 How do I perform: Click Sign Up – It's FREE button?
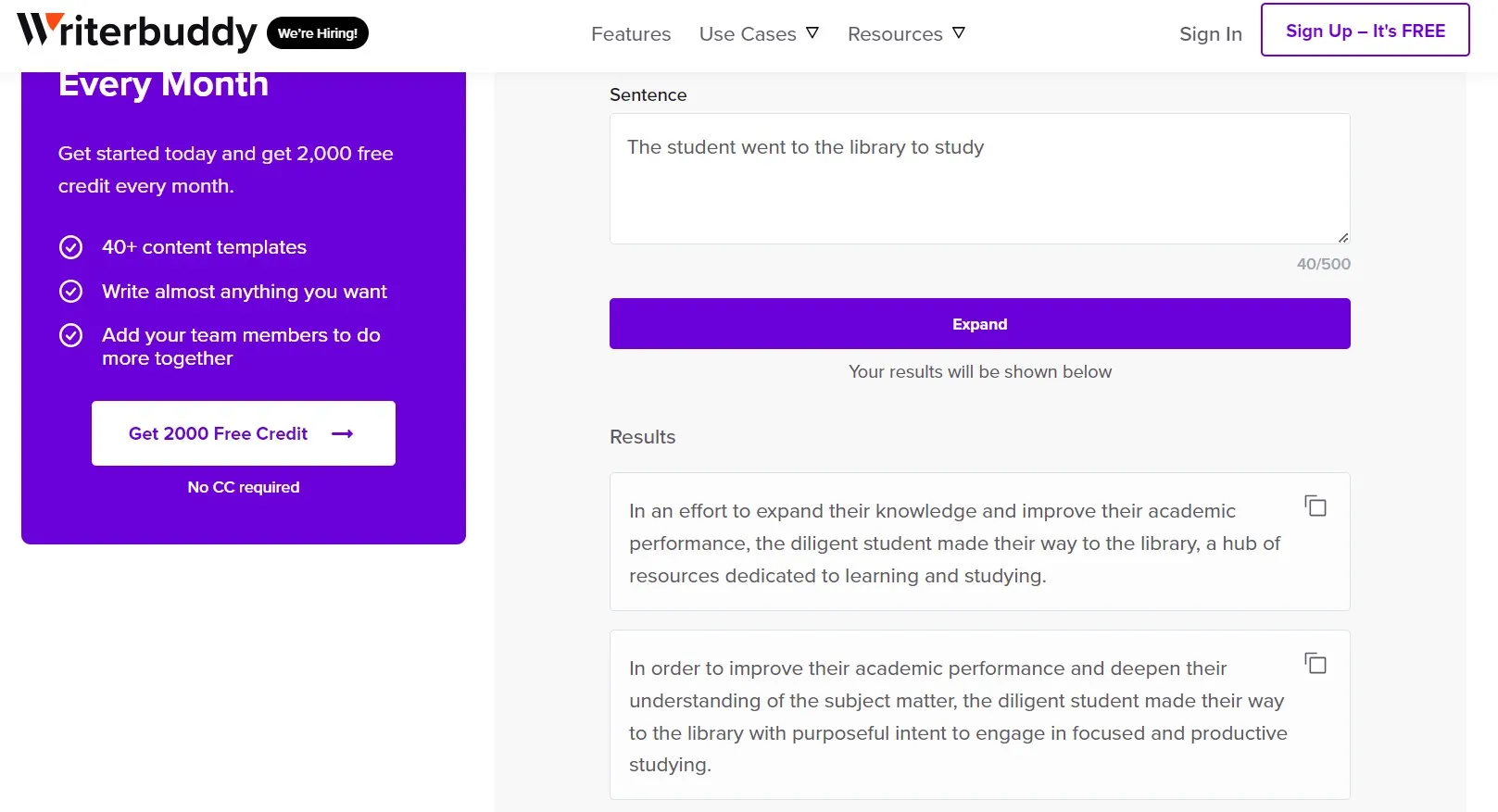tap(1365, 31)
